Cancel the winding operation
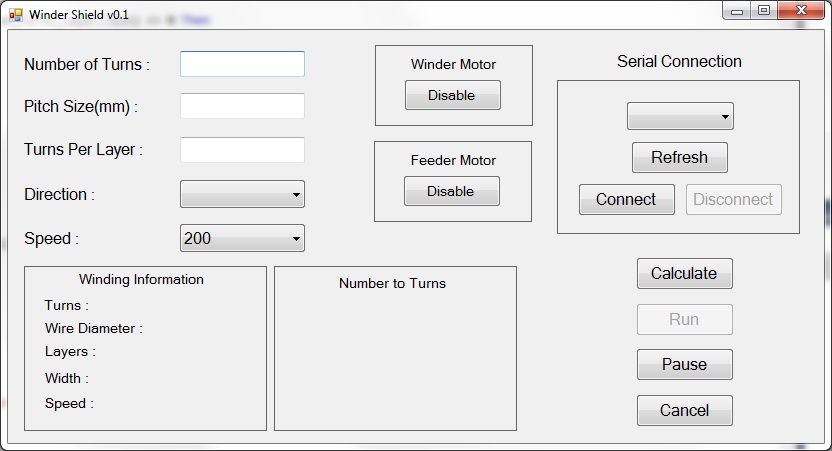This screenshot has width=832, height=451. (684, 410)
